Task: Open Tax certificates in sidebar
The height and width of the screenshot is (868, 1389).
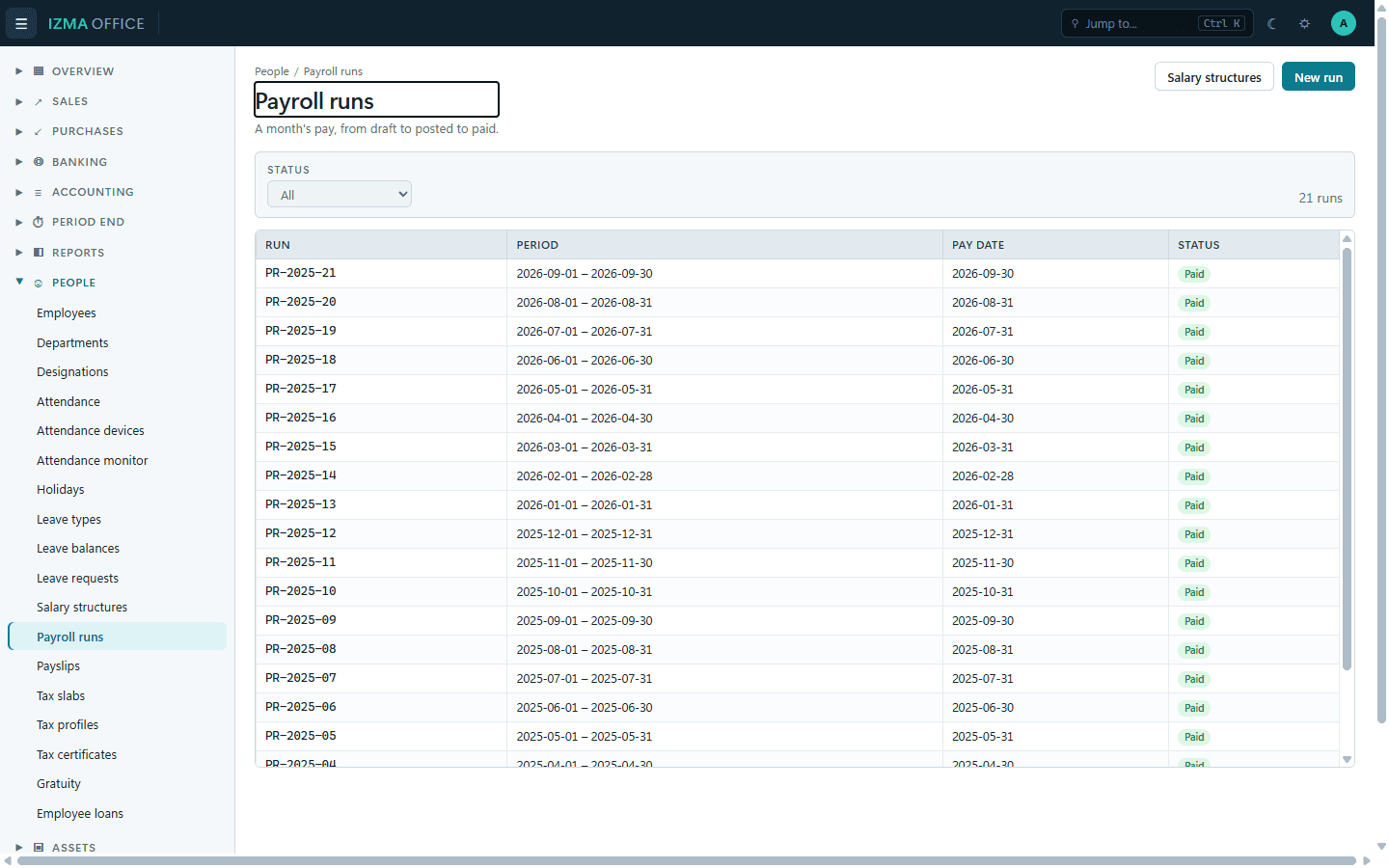Action: (117, 755)
